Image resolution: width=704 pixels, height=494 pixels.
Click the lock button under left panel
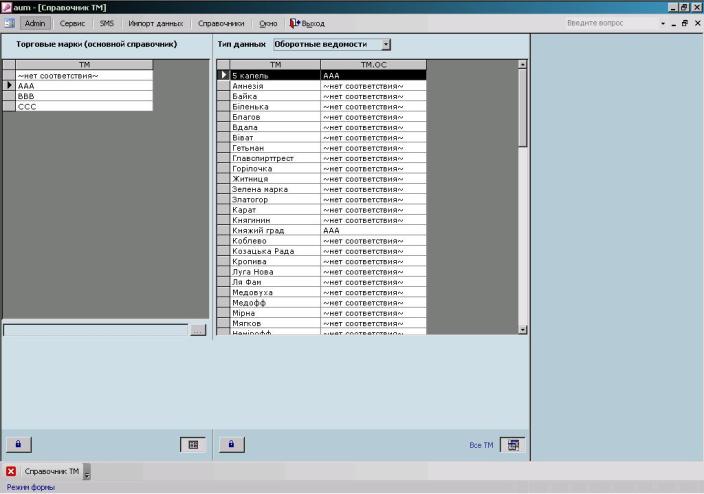[18, 444]
